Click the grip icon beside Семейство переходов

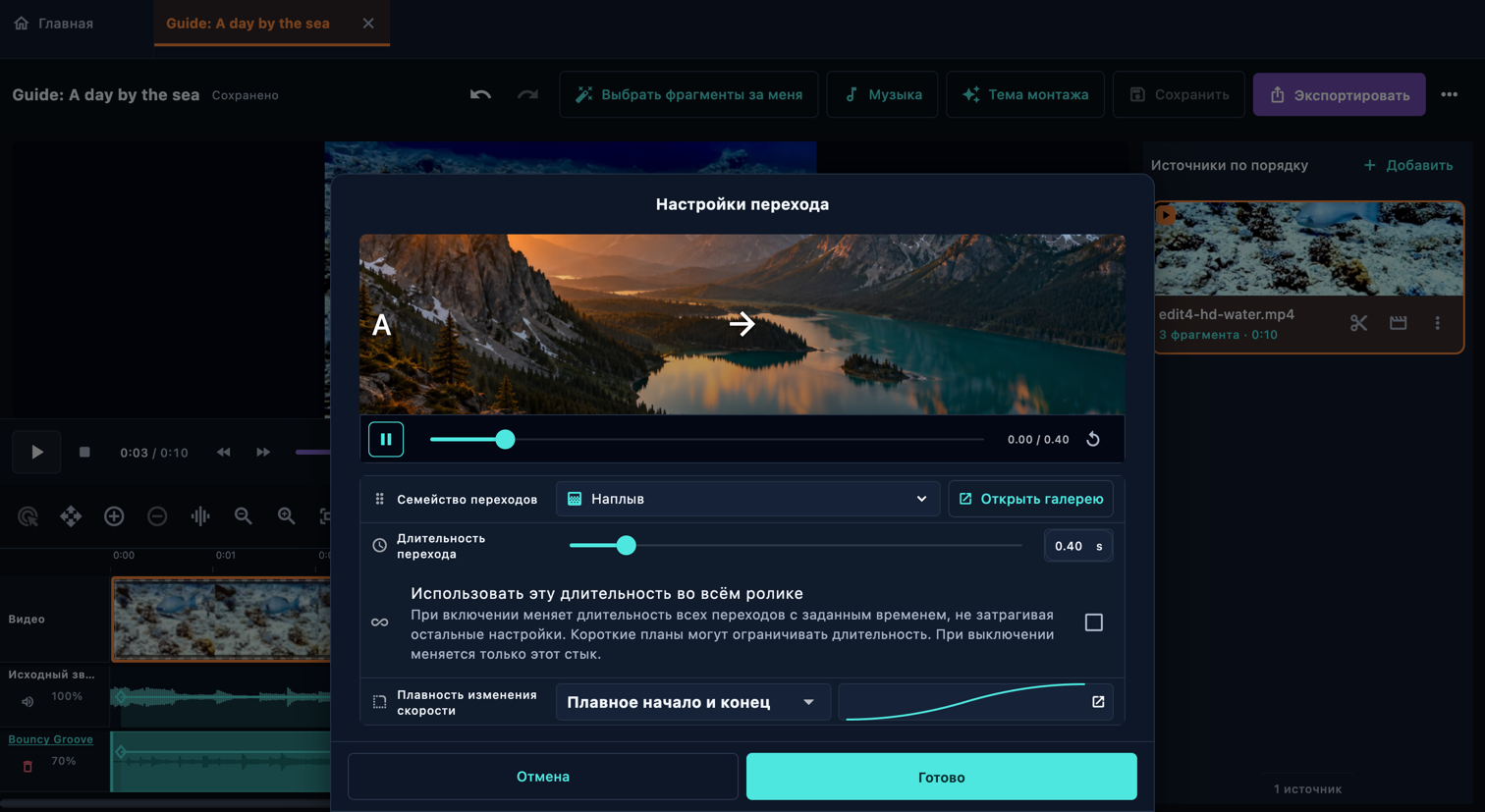pyautogui.click(x=380, y=499)
